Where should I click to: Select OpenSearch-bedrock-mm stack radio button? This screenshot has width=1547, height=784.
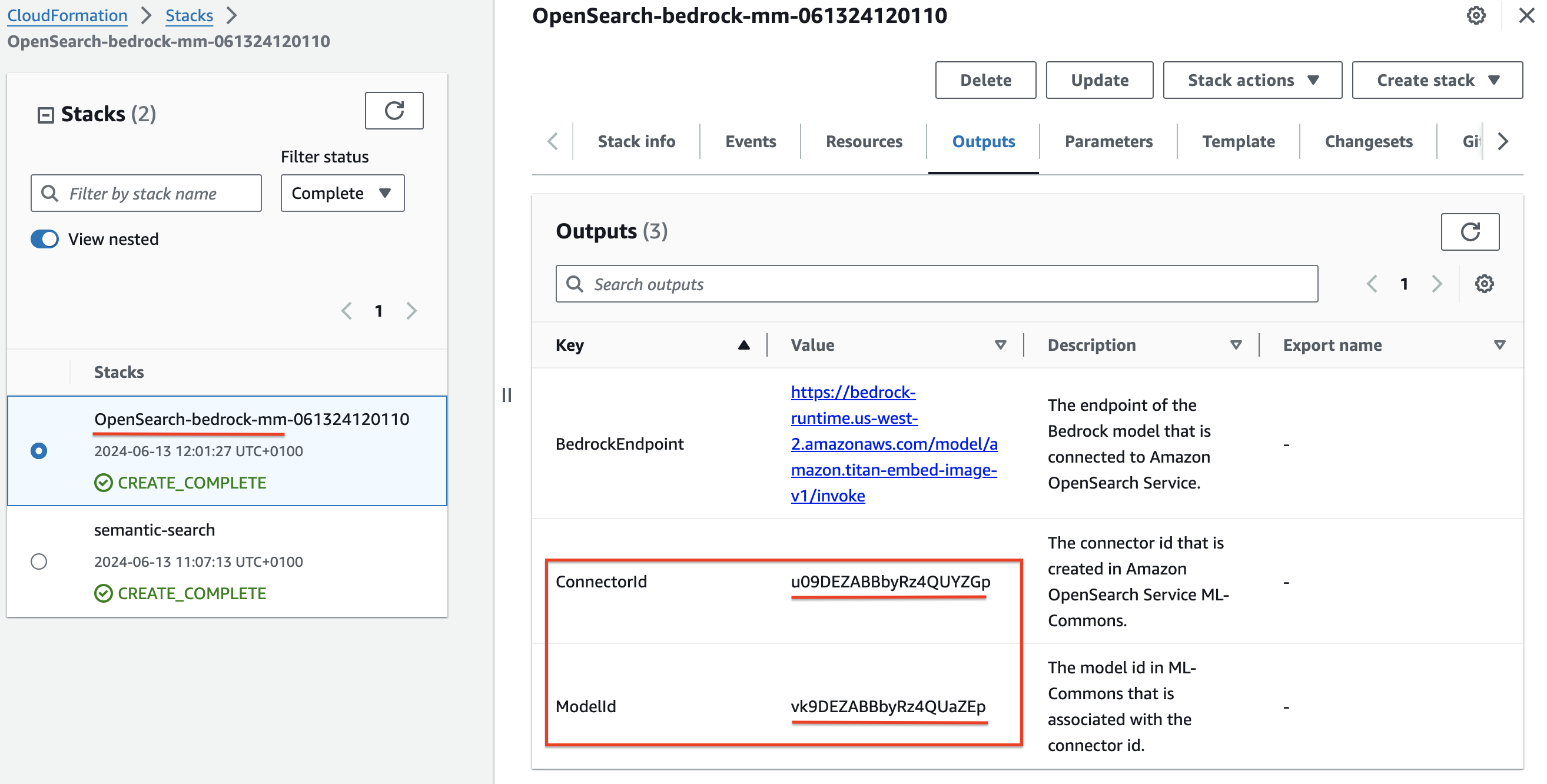tap(39, 451)
